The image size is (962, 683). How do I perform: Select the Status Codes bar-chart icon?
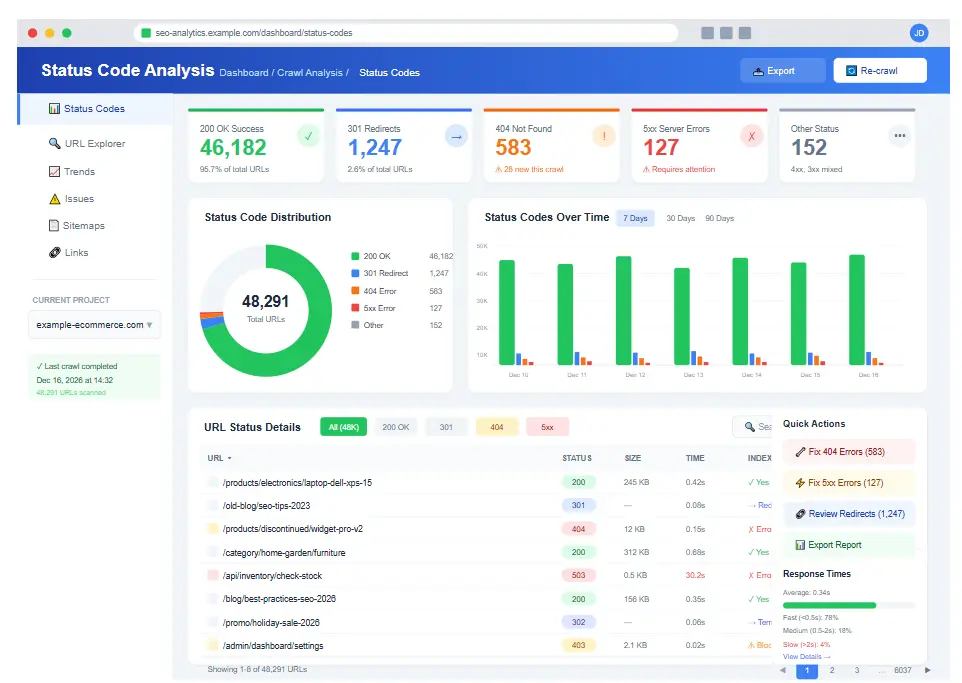[54, 109]
